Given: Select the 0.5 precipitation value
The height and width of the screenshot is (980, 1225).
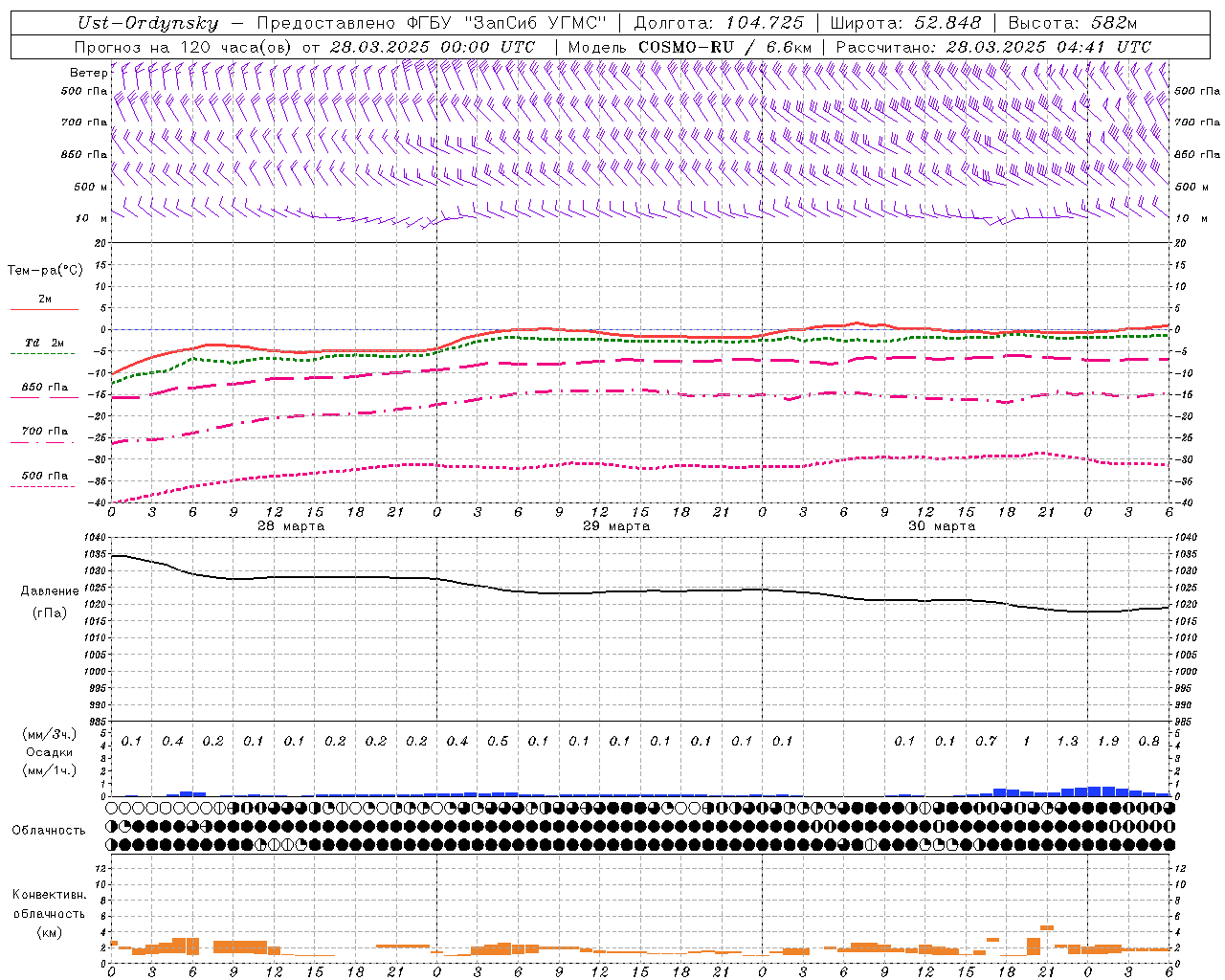Looking at the screenshot, I should [x=498, y=742].
